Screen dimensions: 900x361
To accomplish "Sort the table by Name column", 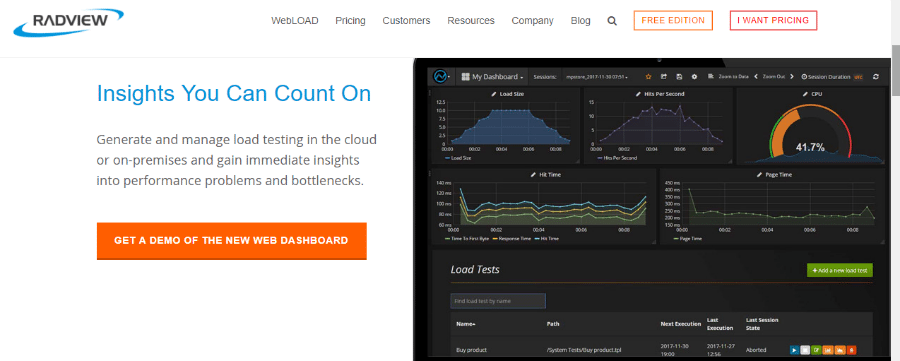I will pos(465,324).
